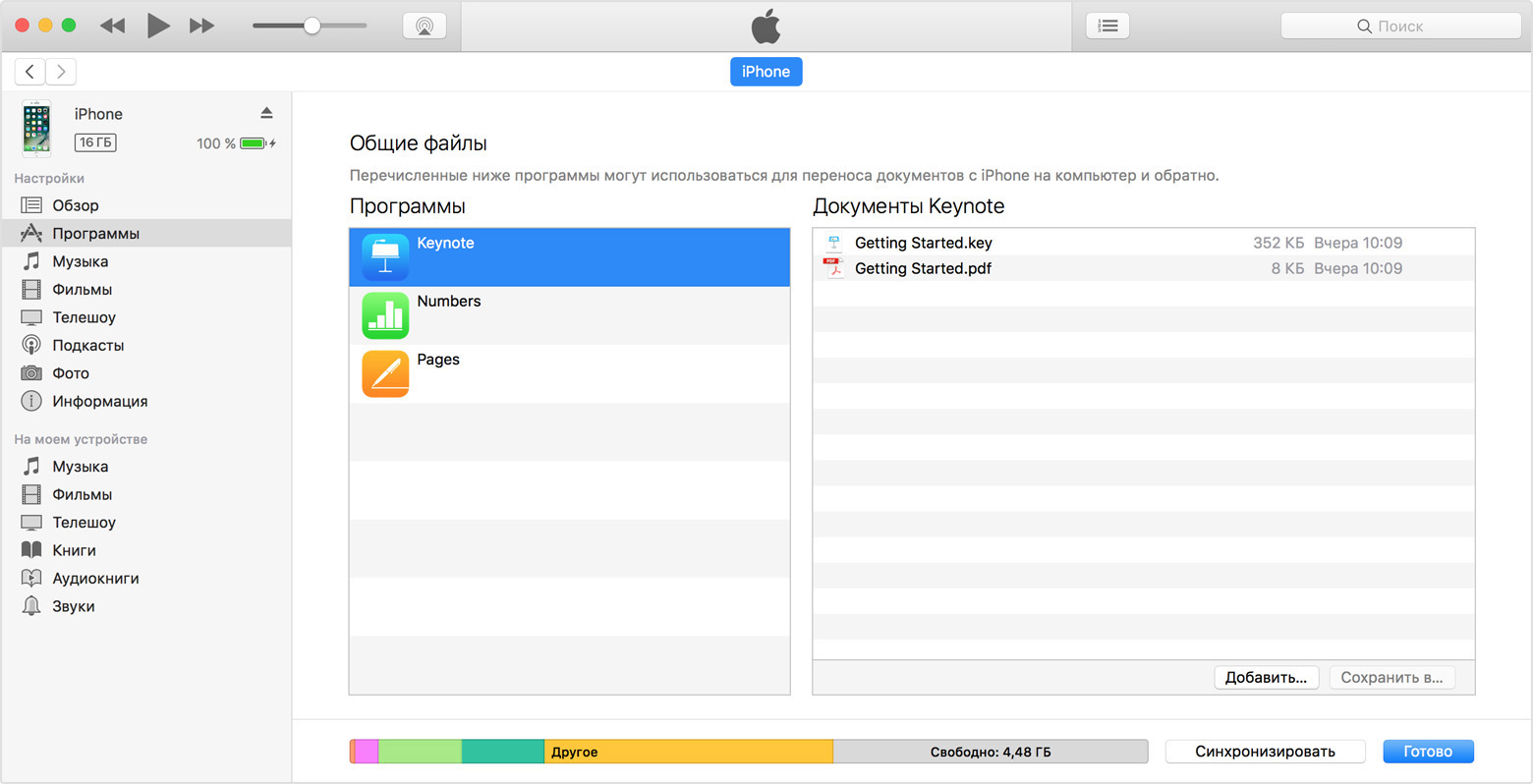Click the Сохранить в… button
Screen dimensions: 1533x784
pyautogui.click(x=1391, y=678)
